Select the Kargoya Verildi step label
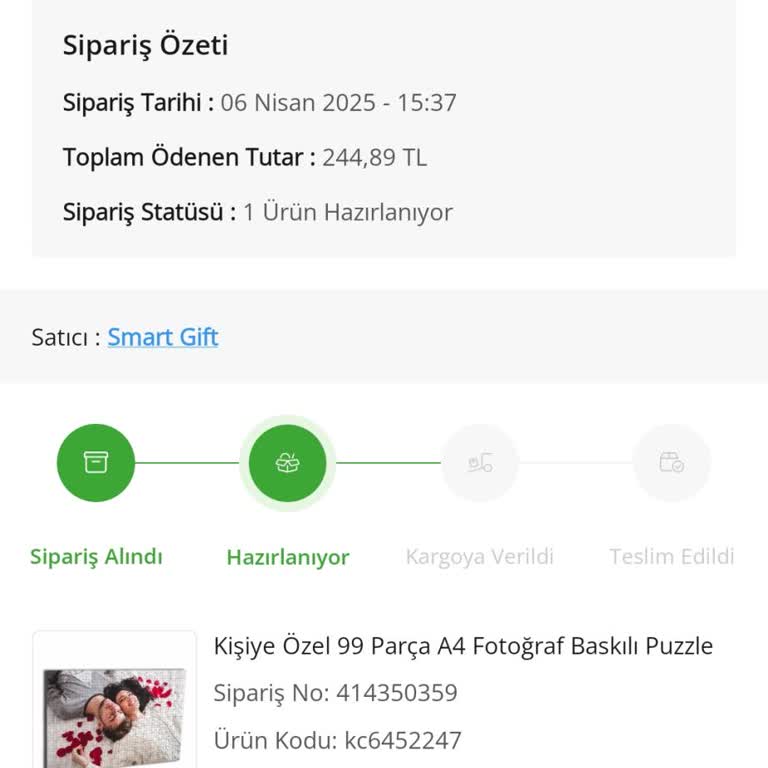Viewport: 768px width, 768px height. point(480,557)
